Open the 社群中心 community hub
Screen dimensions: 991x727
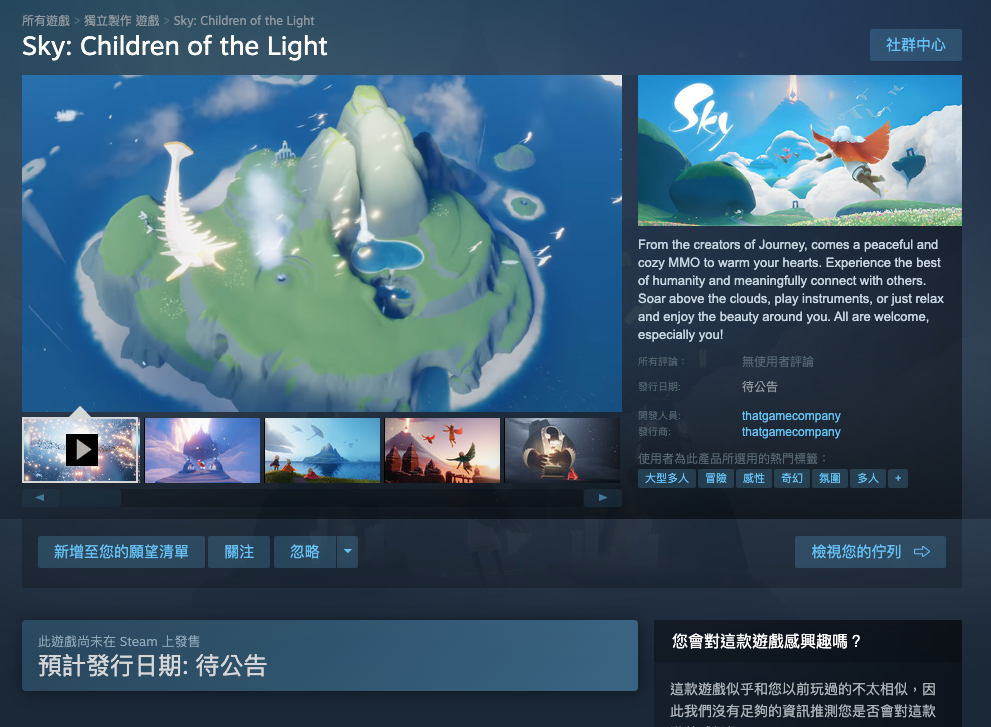coord(916,45)
